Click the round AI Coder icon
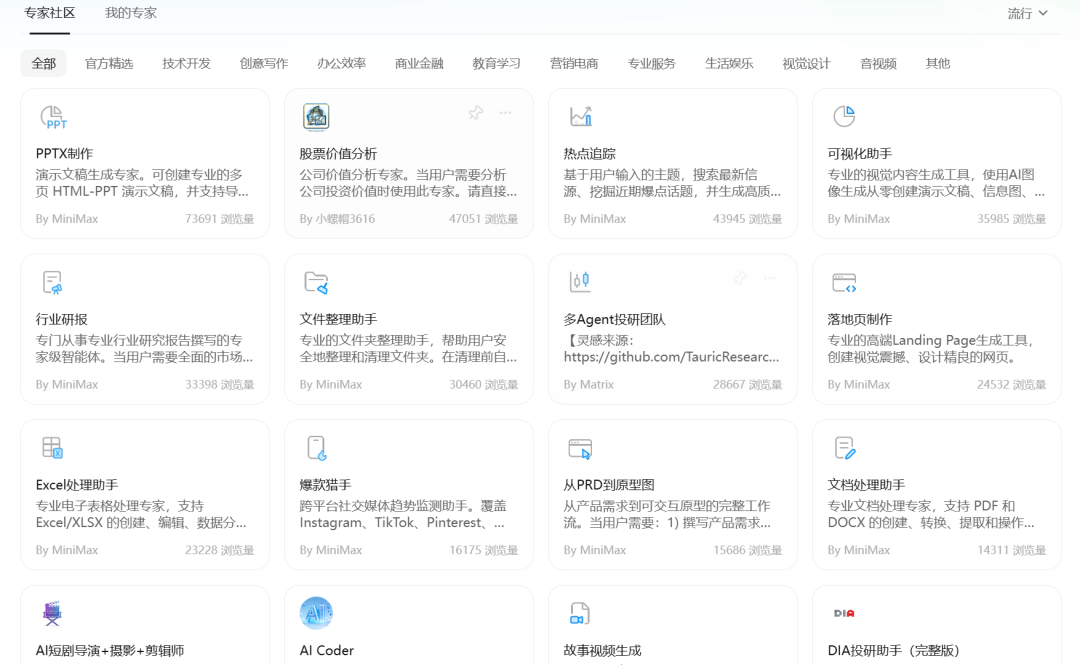The image size is (1080, 665). click(318, 612)
